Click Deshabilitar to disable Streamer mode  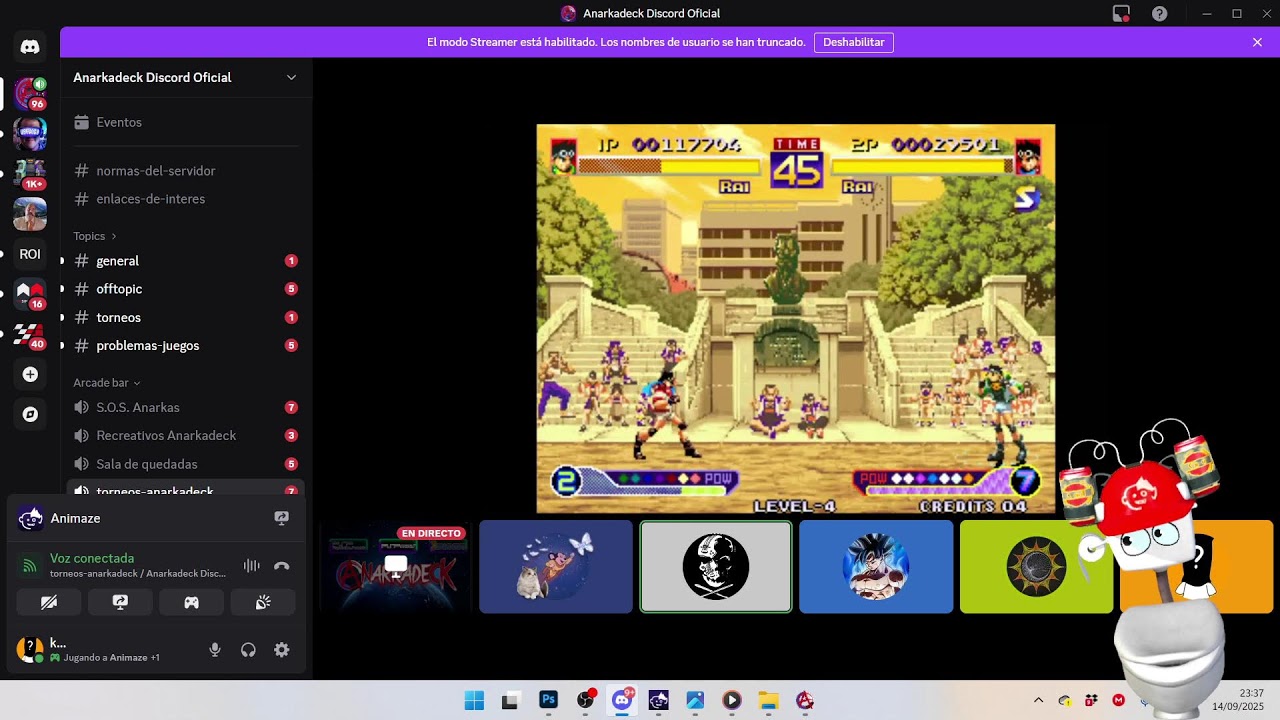click(854, 42)
